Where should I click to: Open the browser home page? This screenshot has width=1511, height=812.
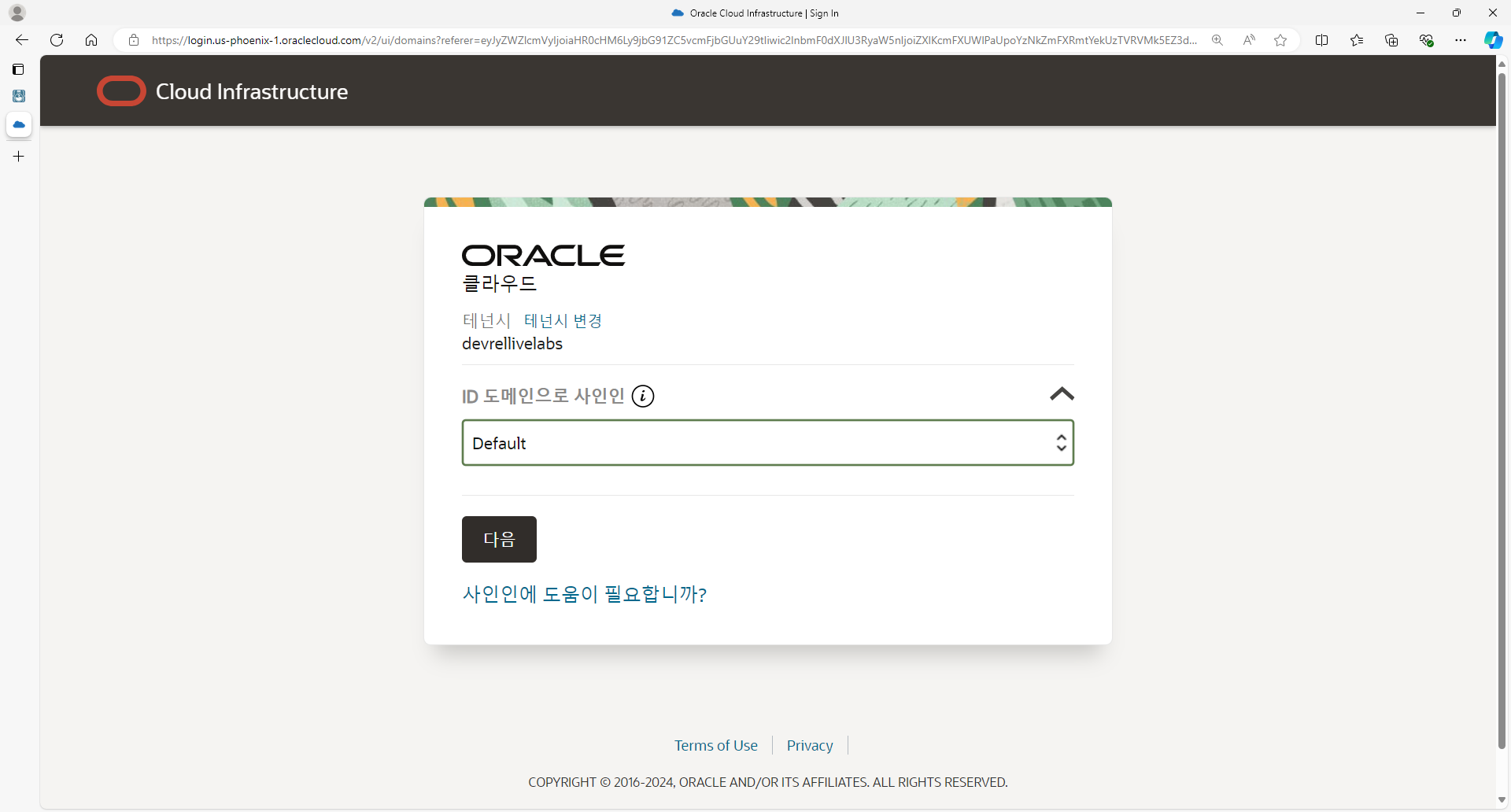point(91,40)
